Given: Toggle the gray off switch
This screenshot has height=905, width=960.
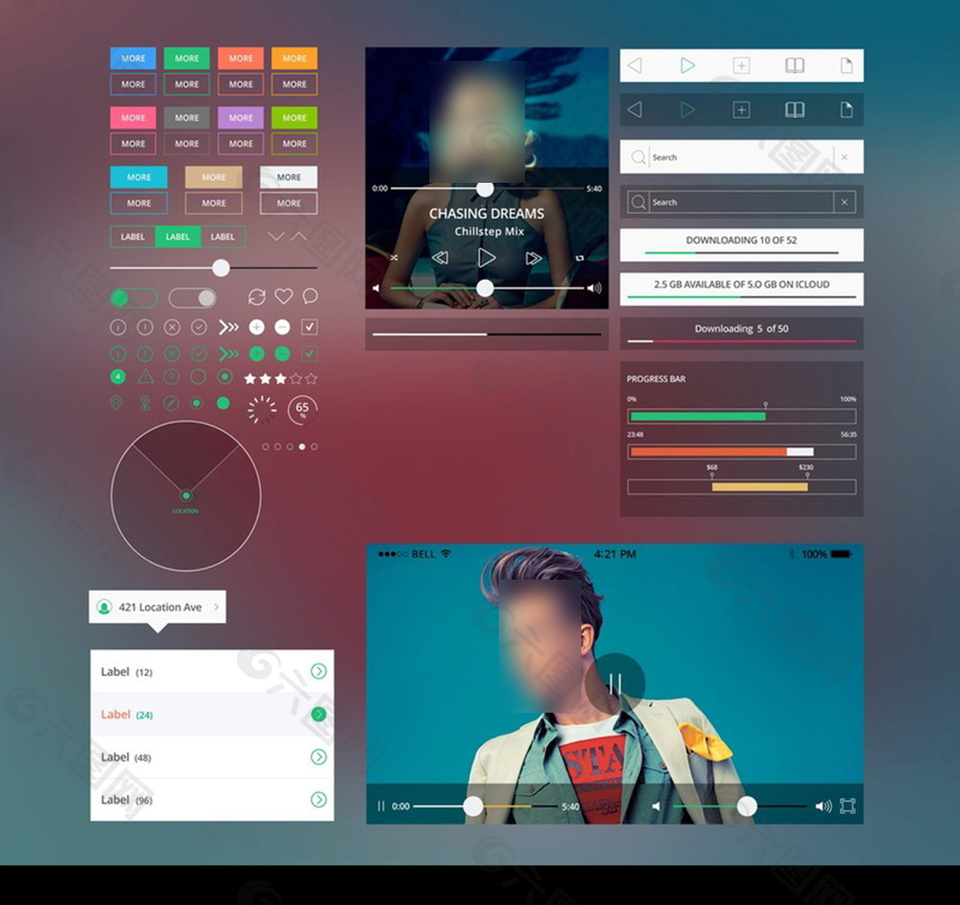Looking at the screenshot, I should (x=192, y=298).
